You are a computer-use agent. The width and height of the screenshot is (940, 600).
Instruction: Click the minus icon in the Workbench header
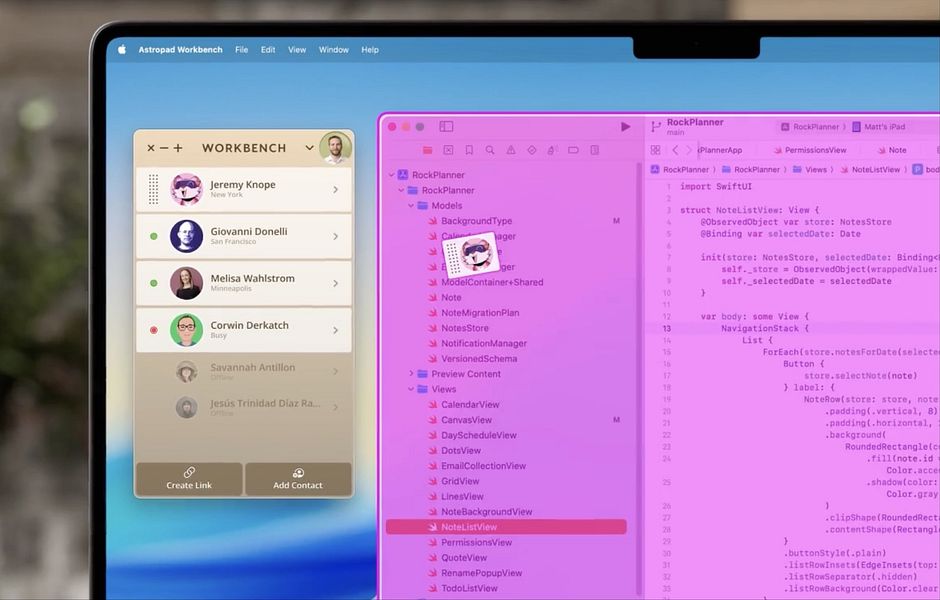coord(164,147)
